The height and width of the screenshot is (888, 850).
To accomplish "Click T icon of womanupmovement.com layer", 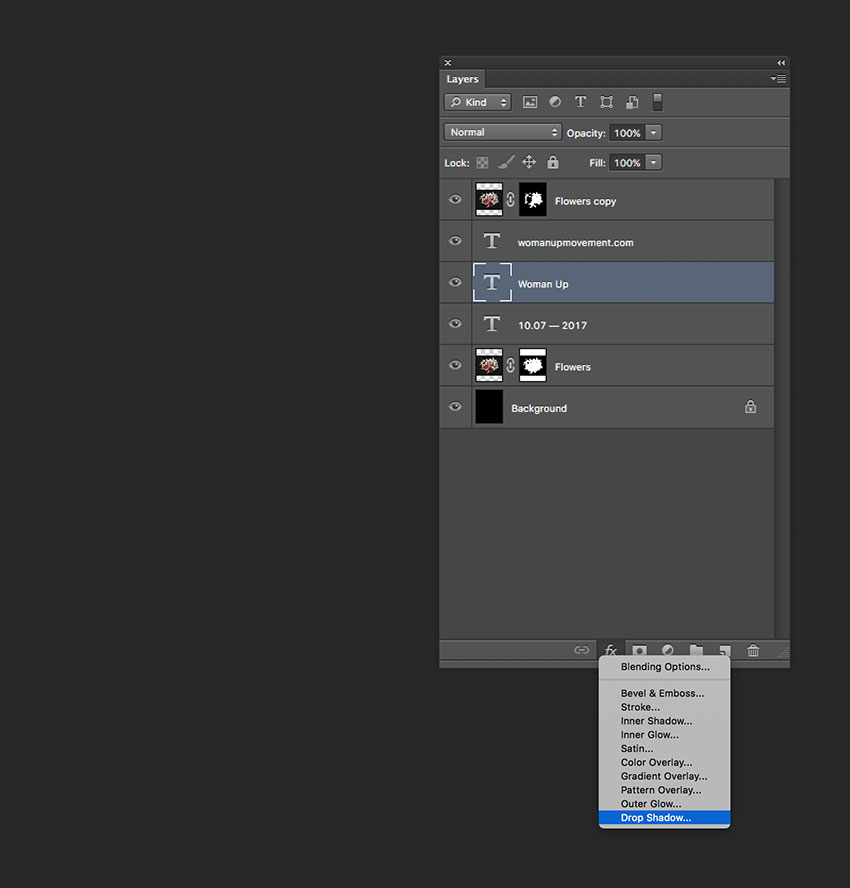I will 492,241.
